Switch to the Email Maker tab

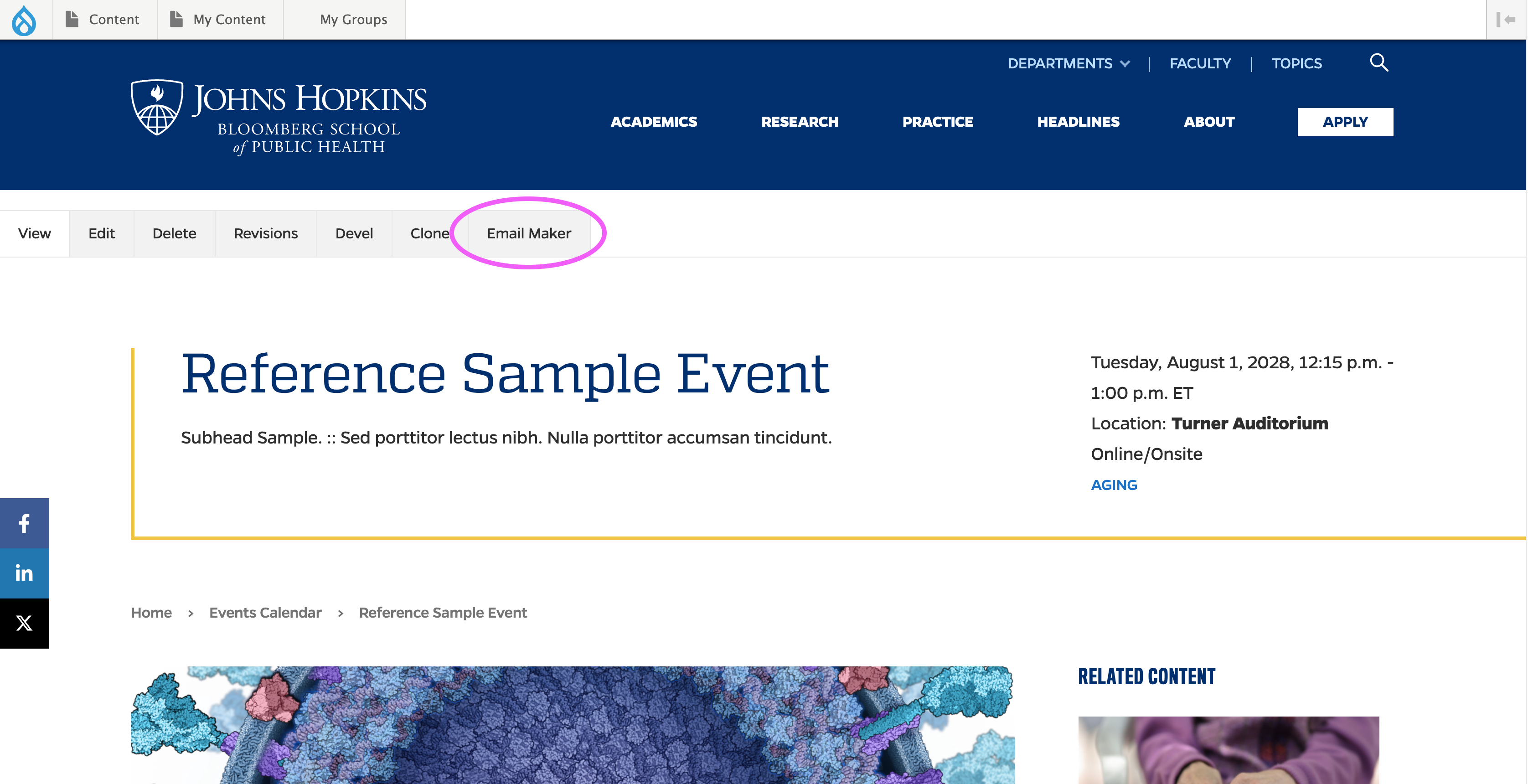pos(528,233)
